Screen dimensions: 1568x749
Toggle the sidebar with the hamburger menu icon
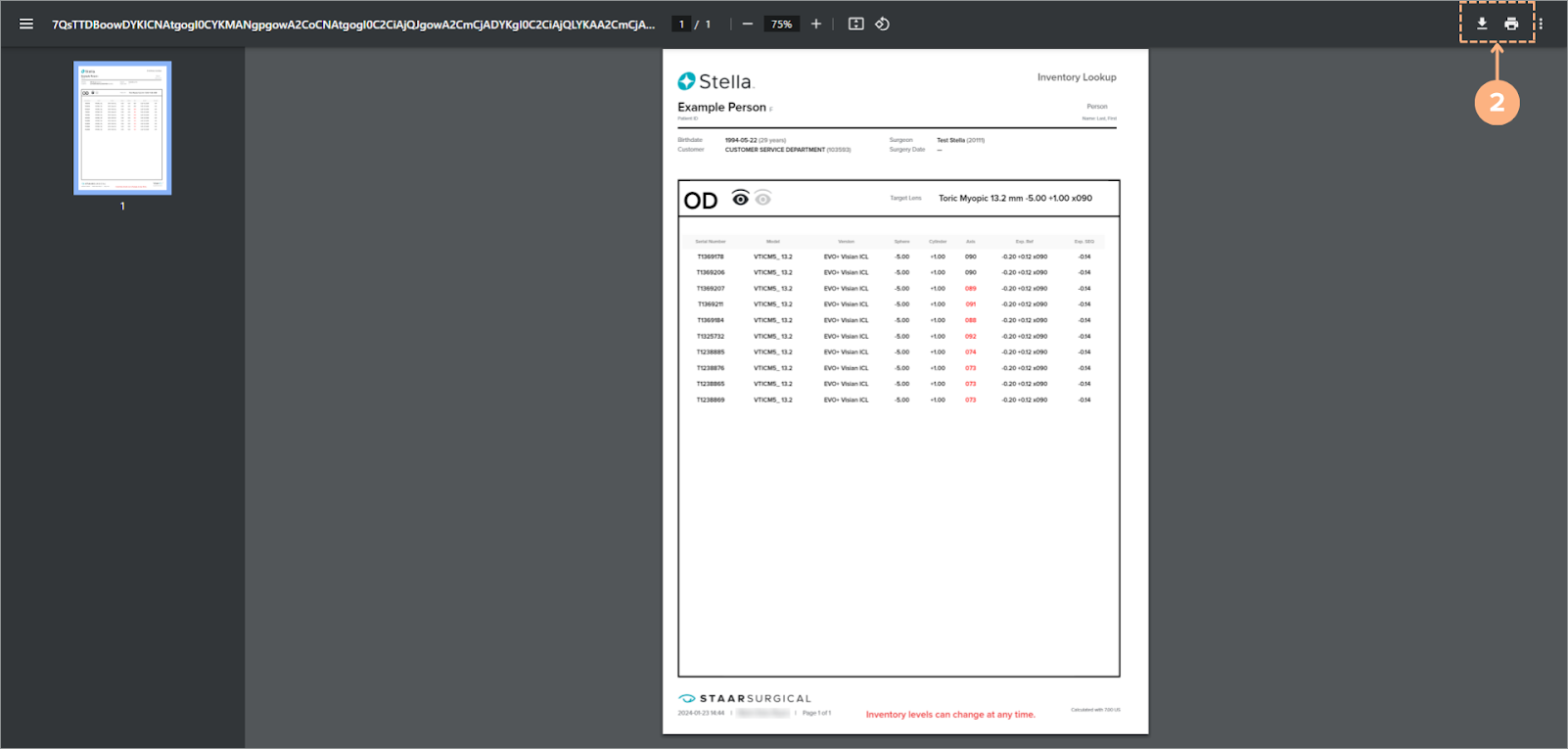click(26, 23)
